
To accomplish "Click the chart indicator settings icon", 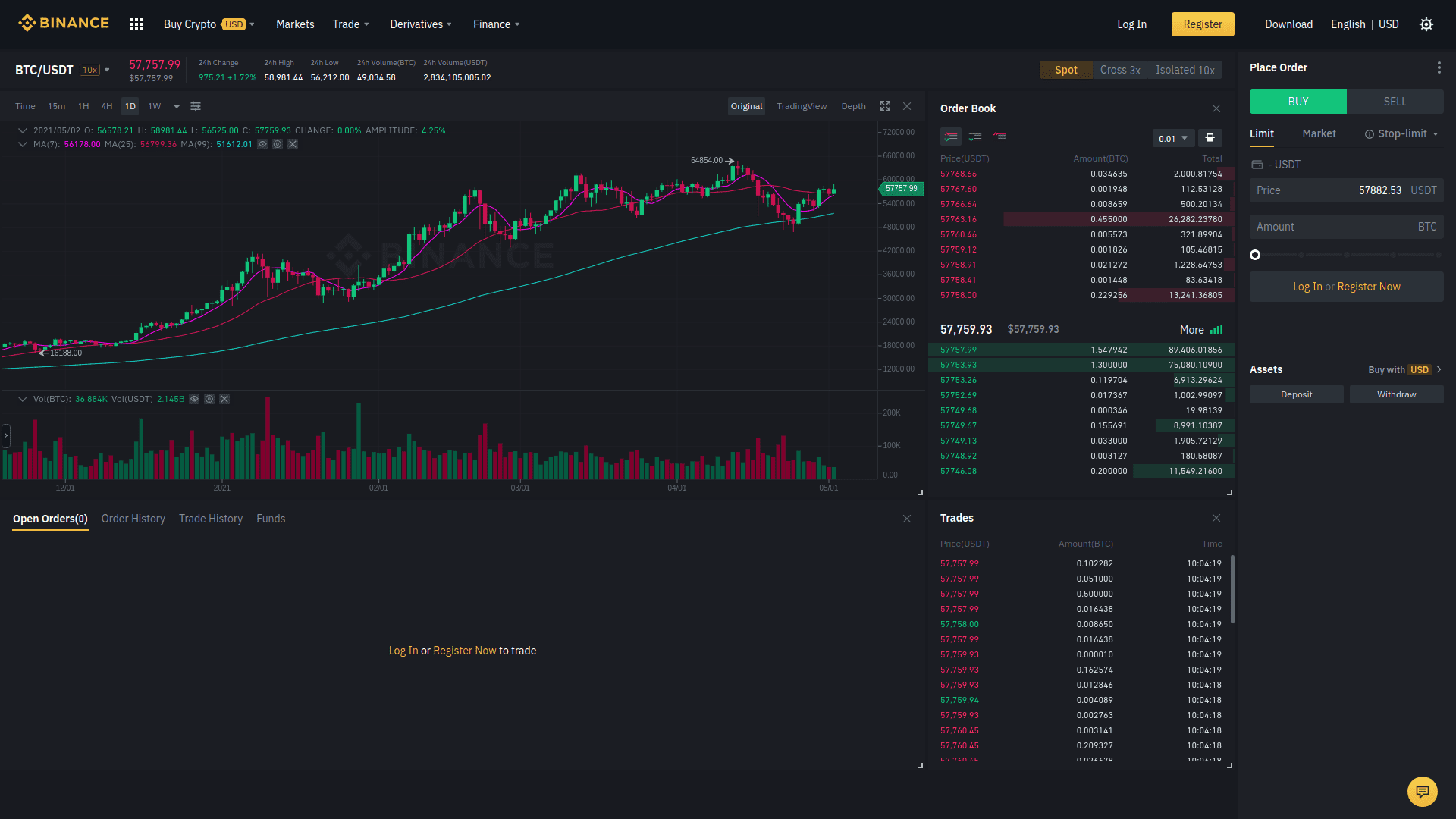I will click(196, 106).
